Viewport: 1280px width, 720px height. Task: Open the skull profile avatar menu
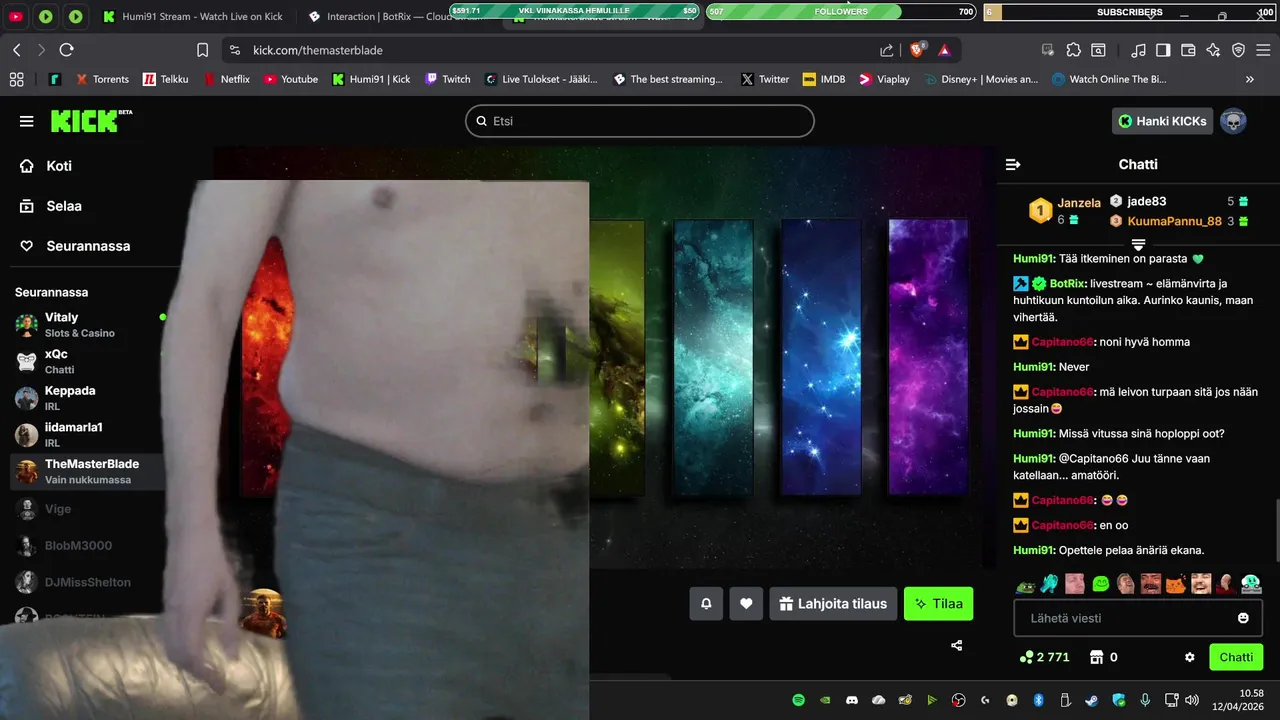coord(1233,121)
